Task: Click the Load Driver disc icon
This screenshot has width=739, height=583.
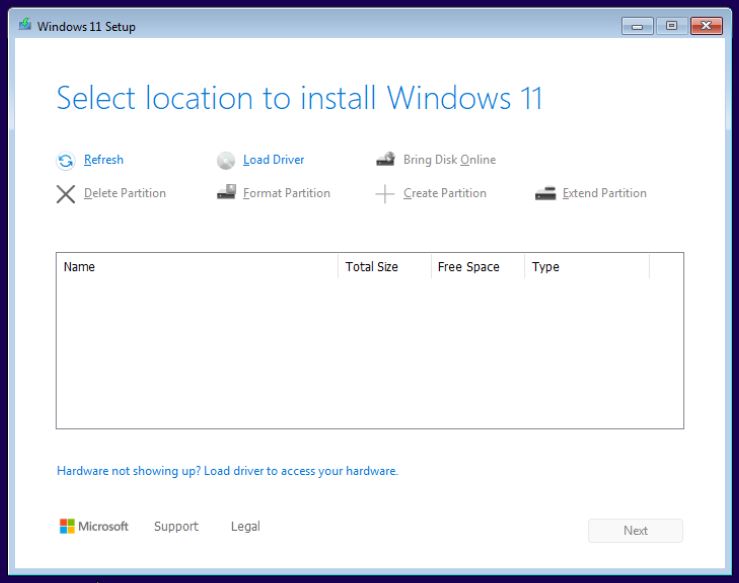Action: (226, 161)
